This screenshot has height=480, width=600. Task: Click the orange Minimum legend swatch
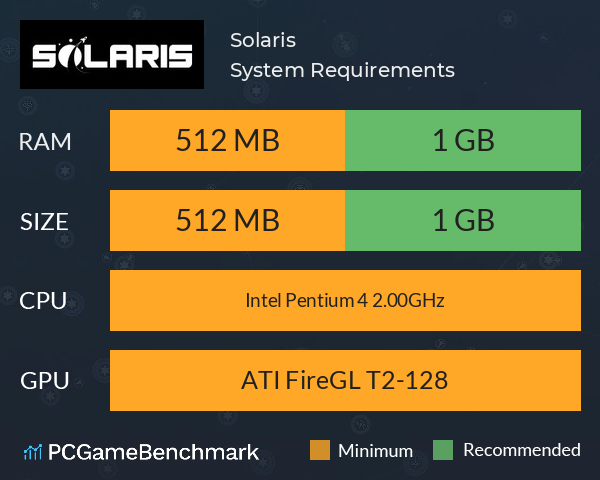pos(320,450)
